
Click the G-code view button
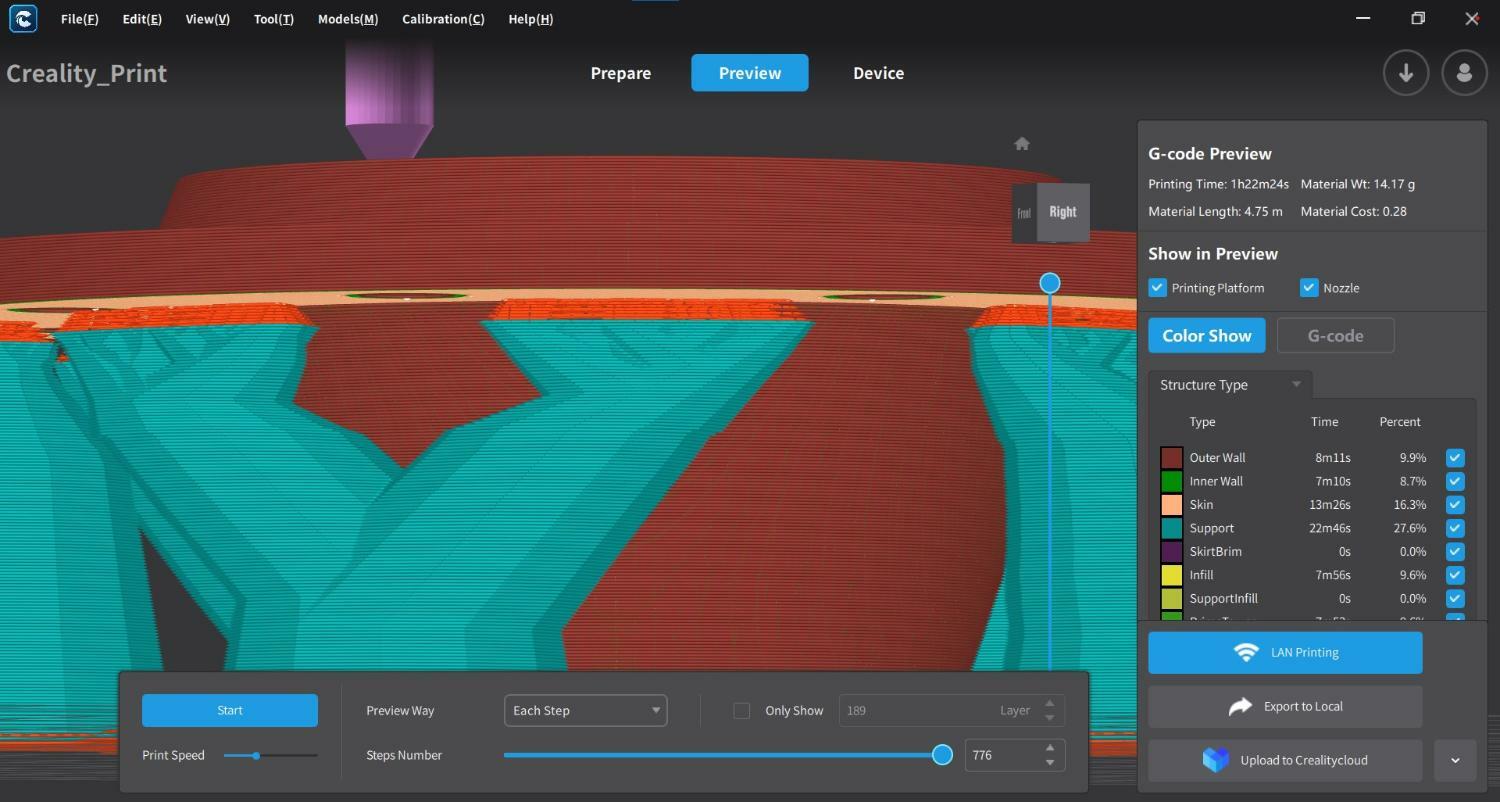coord(1336,336)
